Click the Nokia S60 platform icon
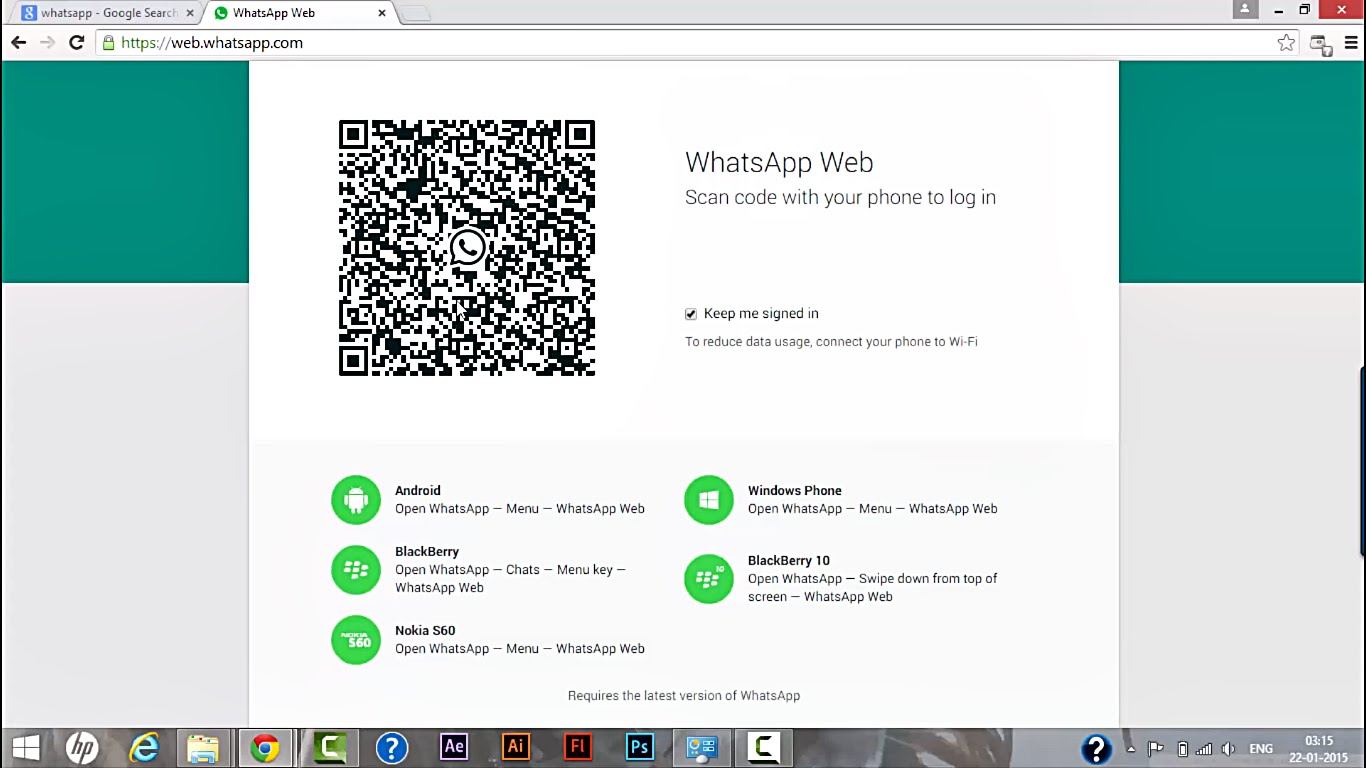This screenshot has height=768, width=1366. tap(356, 640)
